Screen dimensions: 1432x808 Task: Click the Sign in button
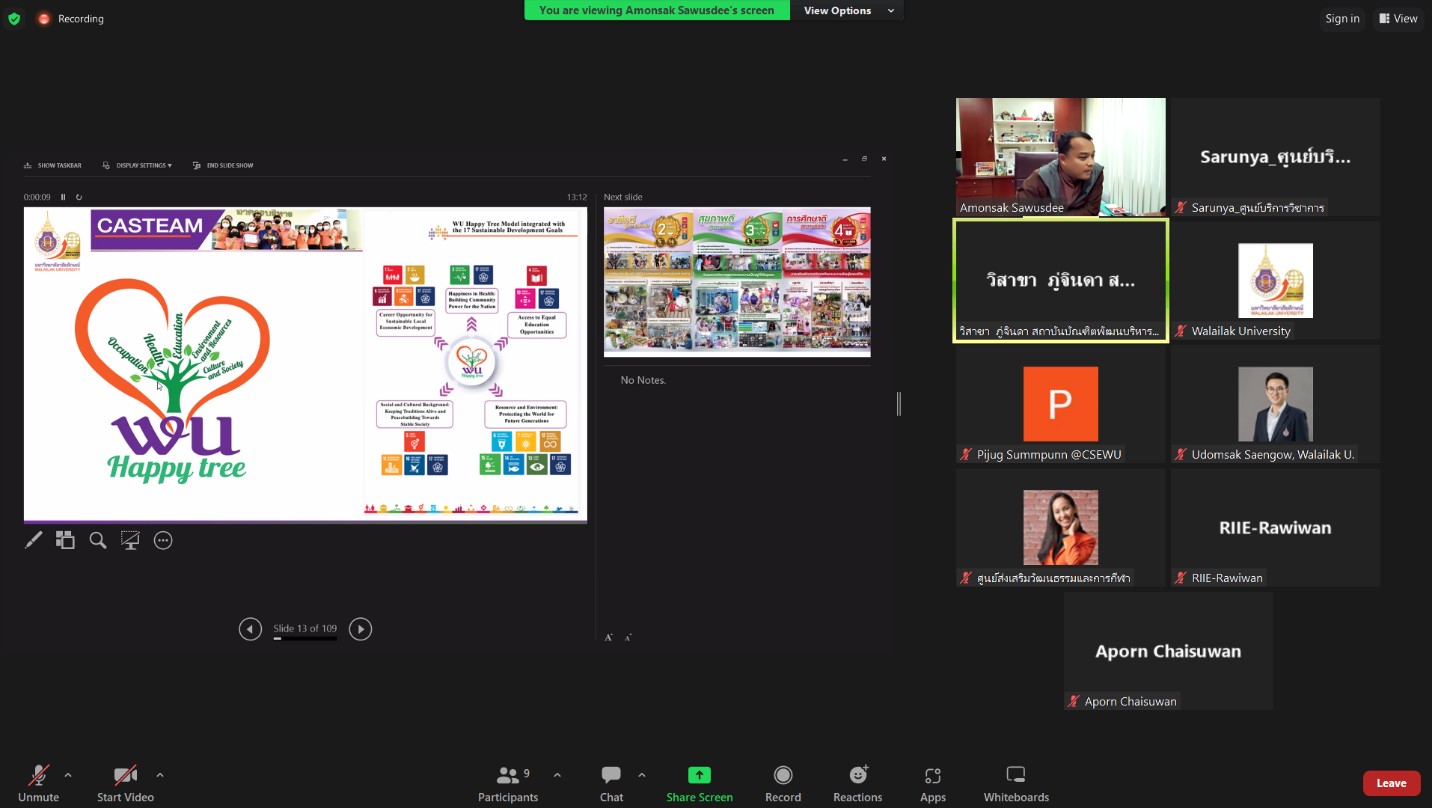pos(1342,18)
